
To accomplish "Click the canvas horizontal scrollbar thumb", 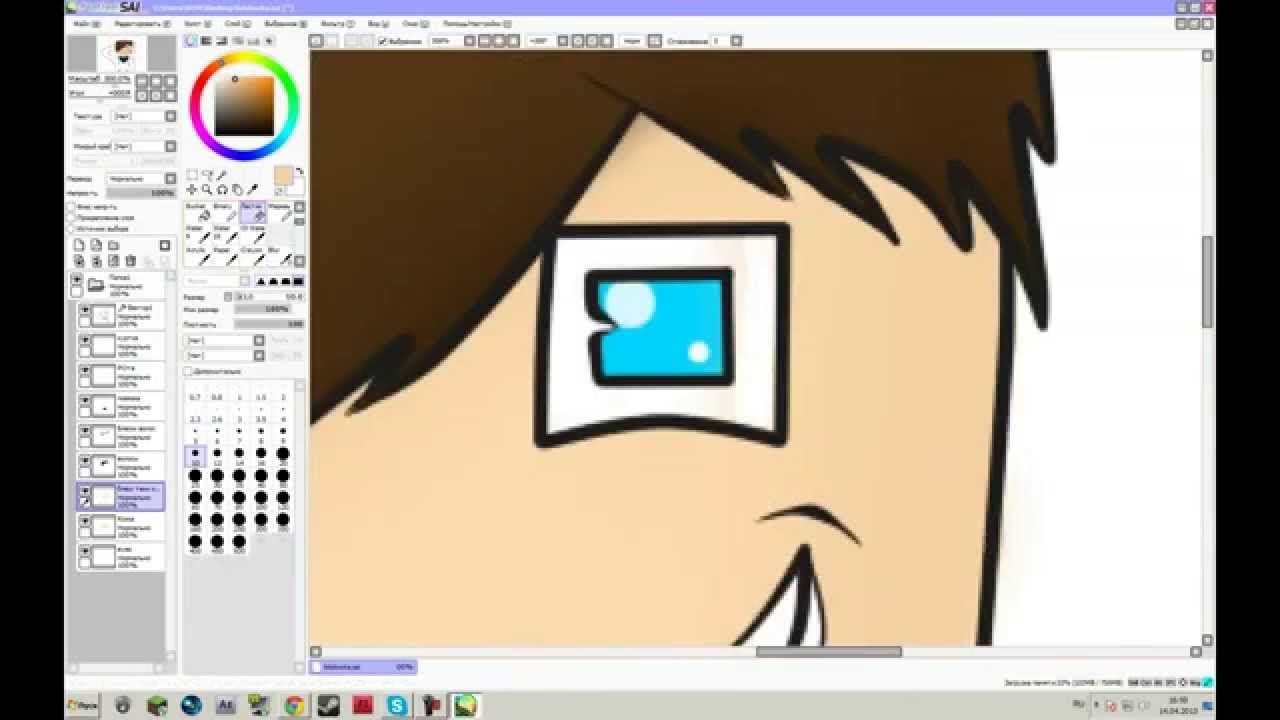I will coord(828,652).
